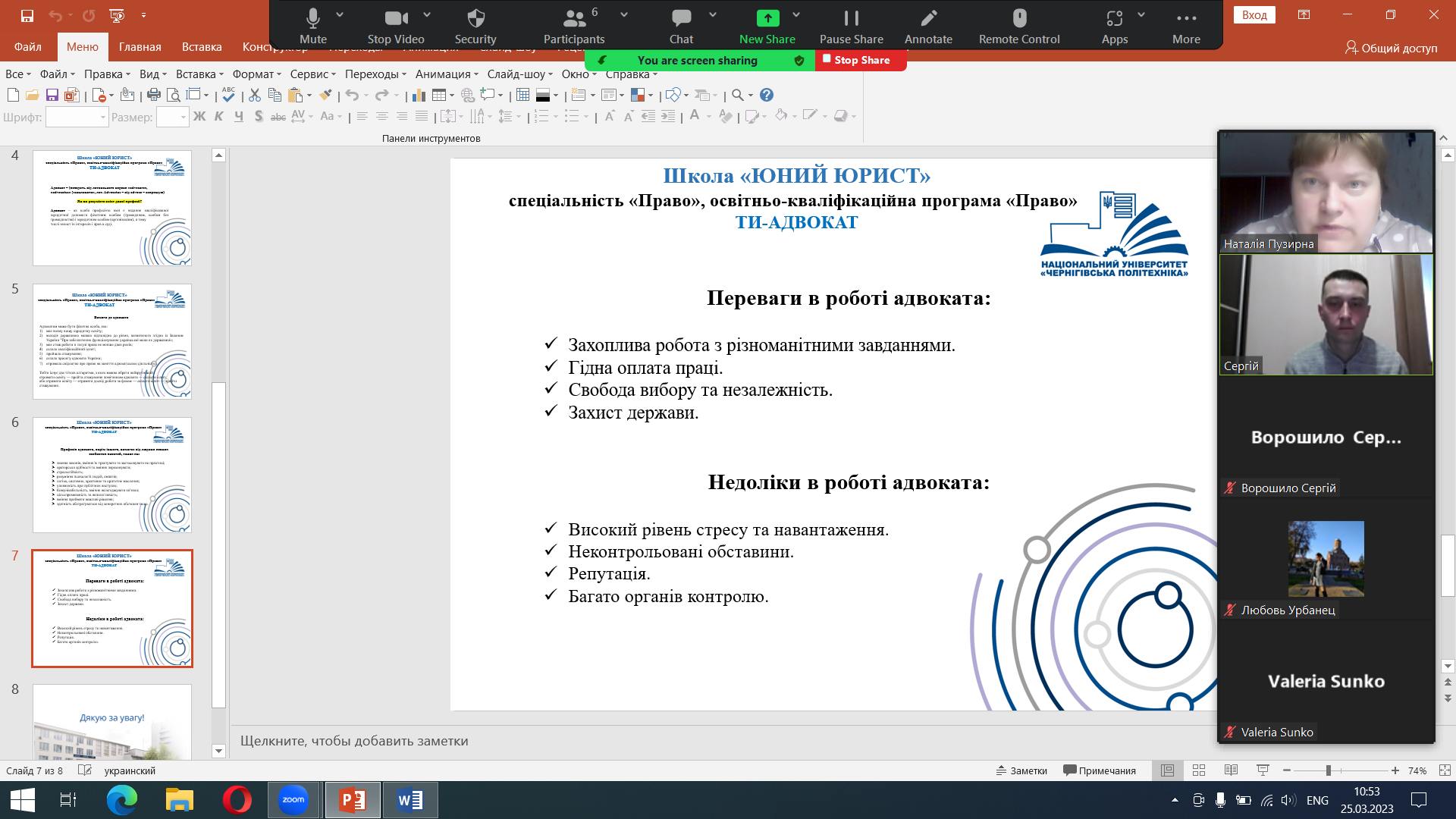Toggle text shadow S formatting
This screenshot has width=1456, height=819.
click(259, 116)
